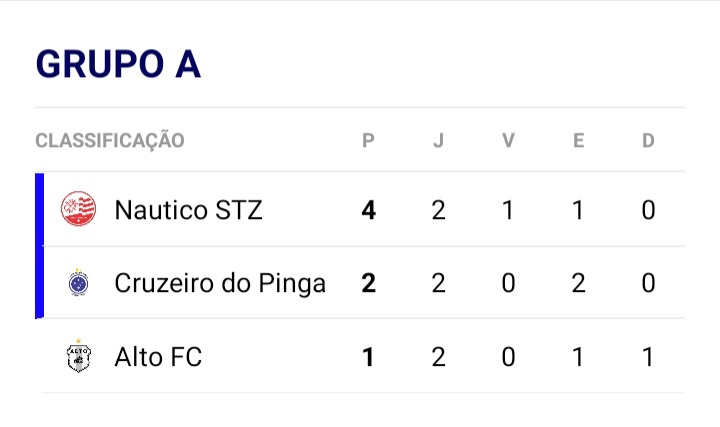Click the CLASSIFICAÇÃO column header
Image resolution: width=720 pixels, height=427 pixels.
coord(110,140)
